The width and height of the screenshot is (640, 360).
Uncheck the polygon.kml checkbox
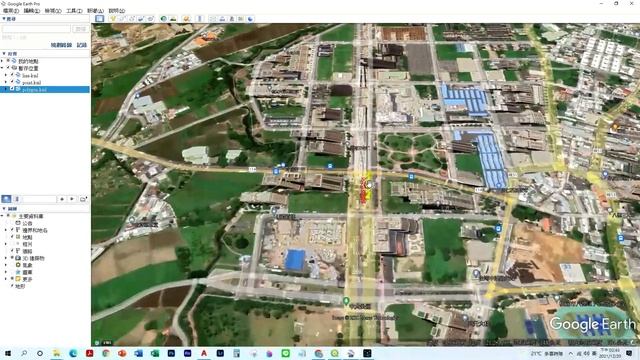tap(12, 89)
